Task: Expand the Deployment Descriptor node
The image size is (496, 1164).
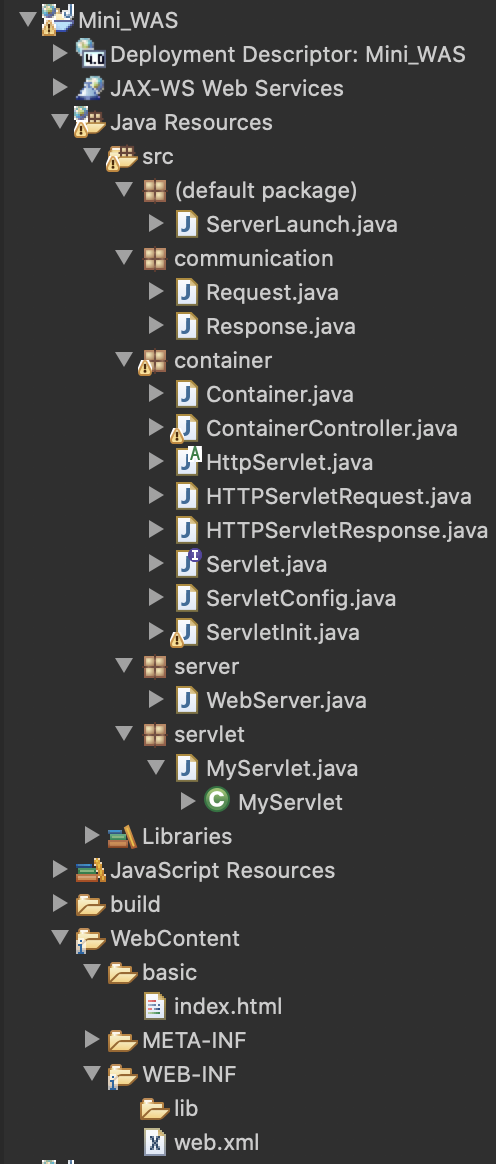Action: [60, 53]
